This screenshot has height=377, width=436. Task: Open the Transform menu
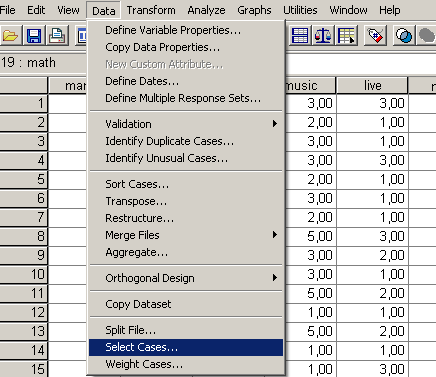tap(151, 10)
